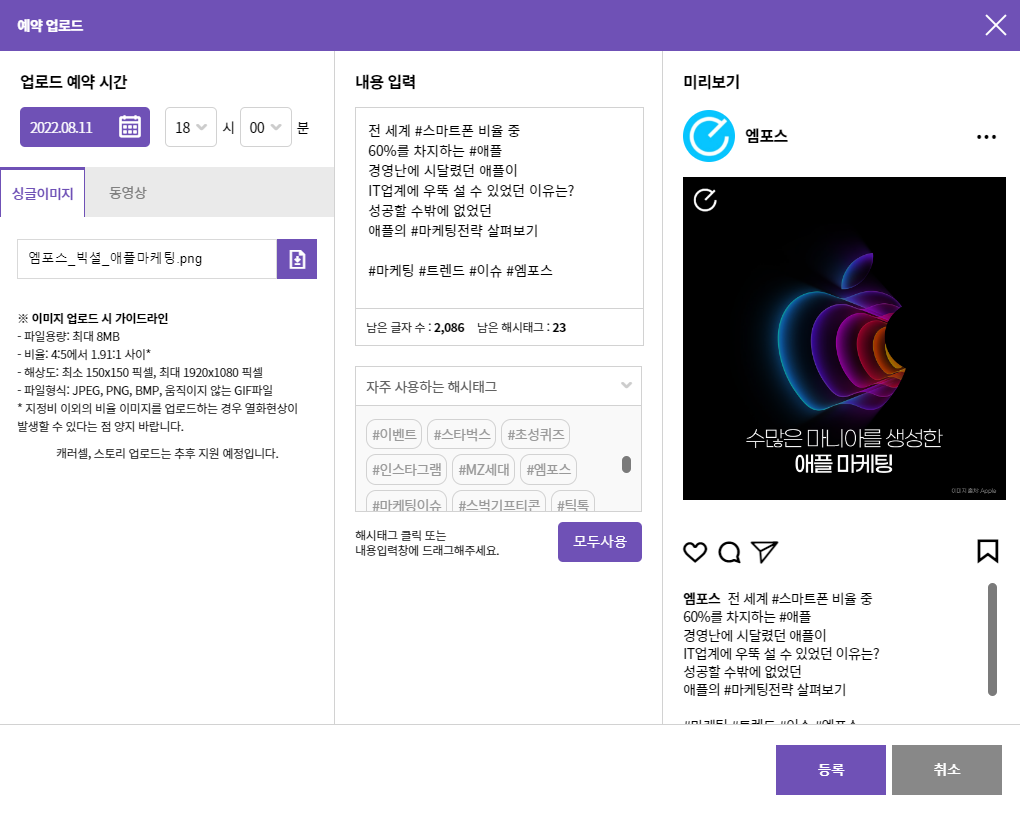
Task: Add the #초성퀴즈 hashtag chip
Action: [x=535, y=434]
